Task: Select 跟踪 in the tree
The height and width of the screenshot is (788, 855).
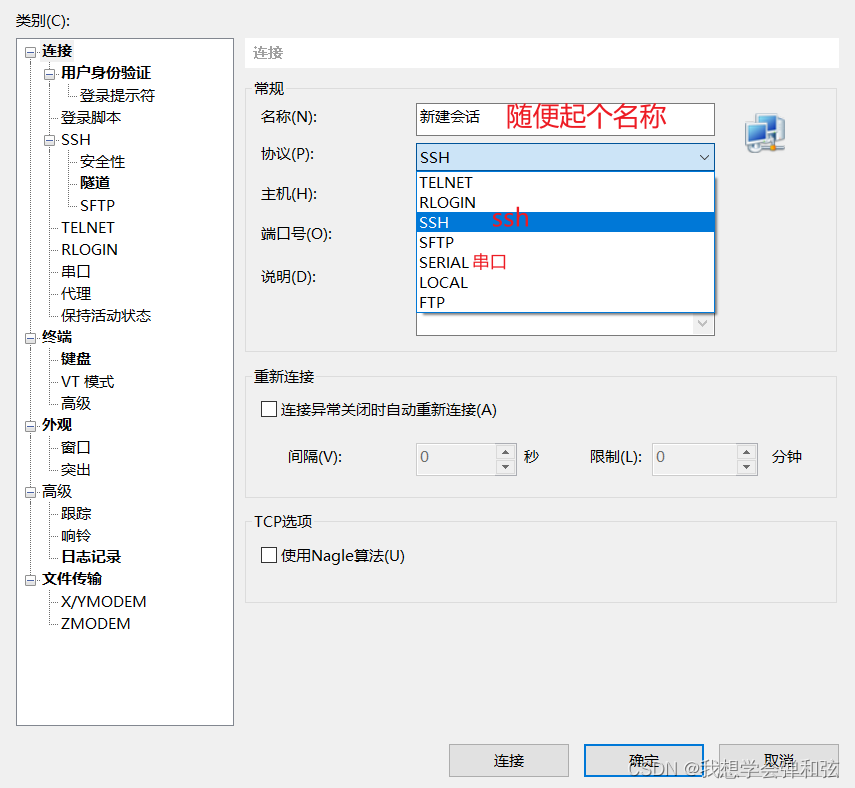Action: coord(76,513)
